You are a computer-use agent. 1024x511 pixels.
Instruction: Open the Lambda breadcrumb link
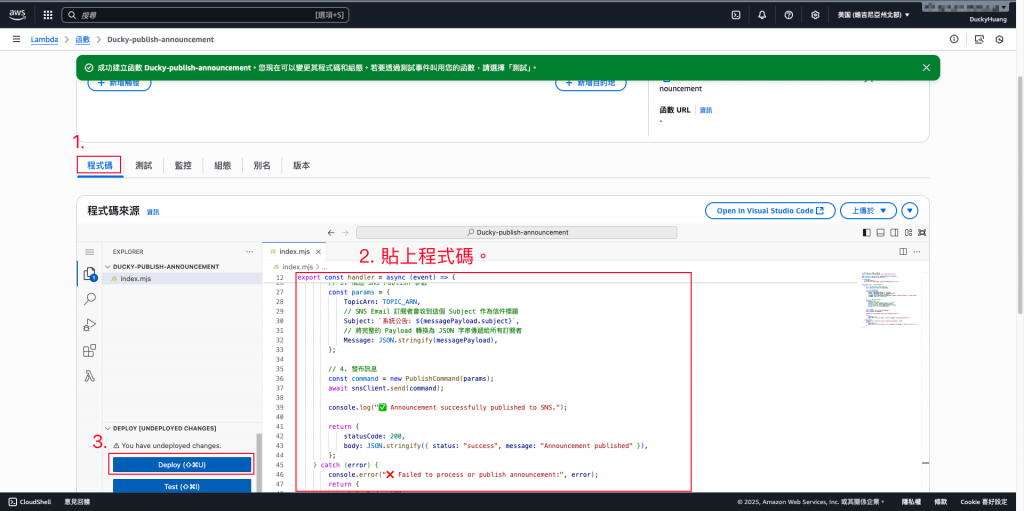point(44,39)
